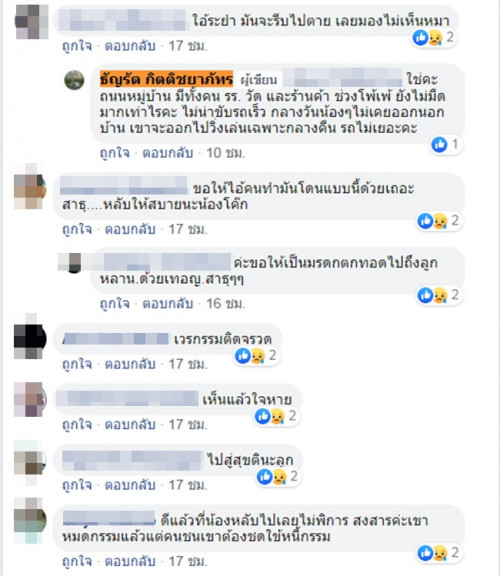Click the 16 ชม. timestamp link
Image resolution: width=500 pixels, height=576 pixels.
(x=225, y=304)
